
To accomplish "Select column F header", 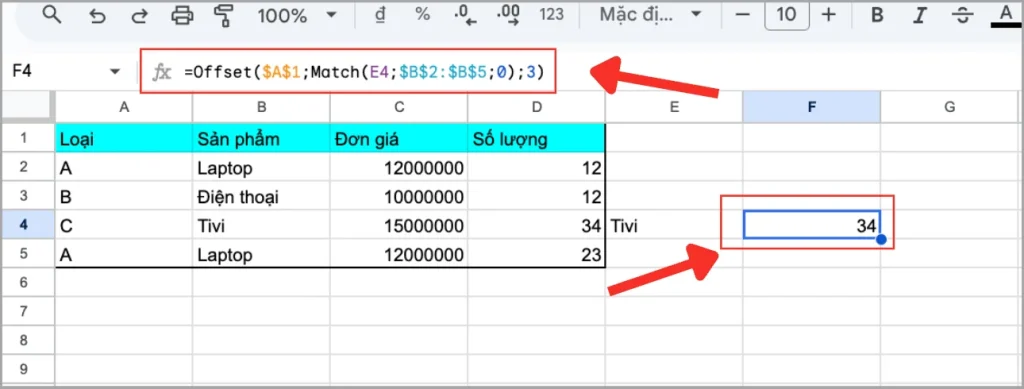I will coord(812,107).
